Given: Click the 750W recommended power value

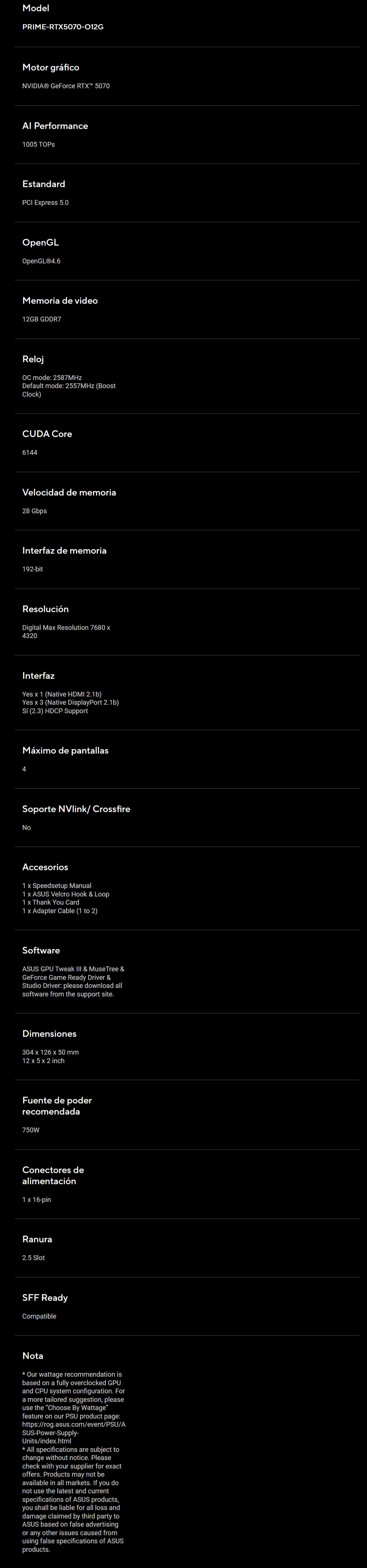Looking at the screenshot, I should 30,1130.
